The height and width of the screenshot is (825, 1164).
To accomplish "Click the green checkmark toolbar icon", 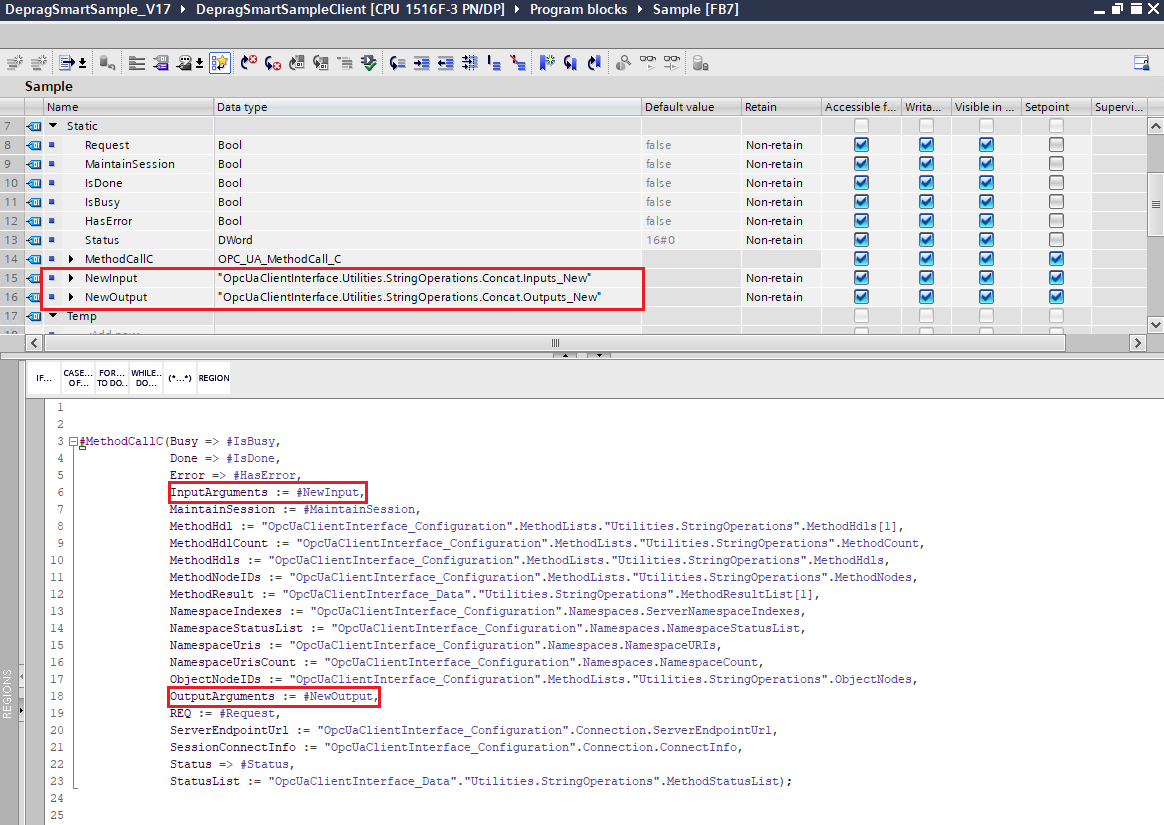I will [369, 63].
